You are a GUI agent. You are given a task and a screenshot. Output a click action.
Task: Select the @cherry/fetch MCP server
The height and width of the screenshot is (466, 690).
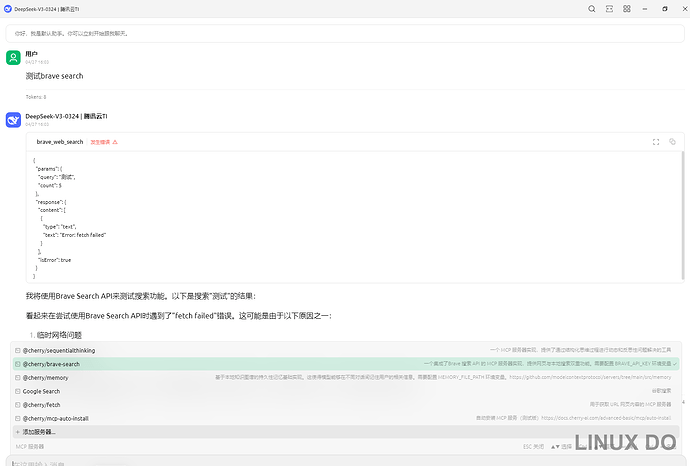pos(346,405)
